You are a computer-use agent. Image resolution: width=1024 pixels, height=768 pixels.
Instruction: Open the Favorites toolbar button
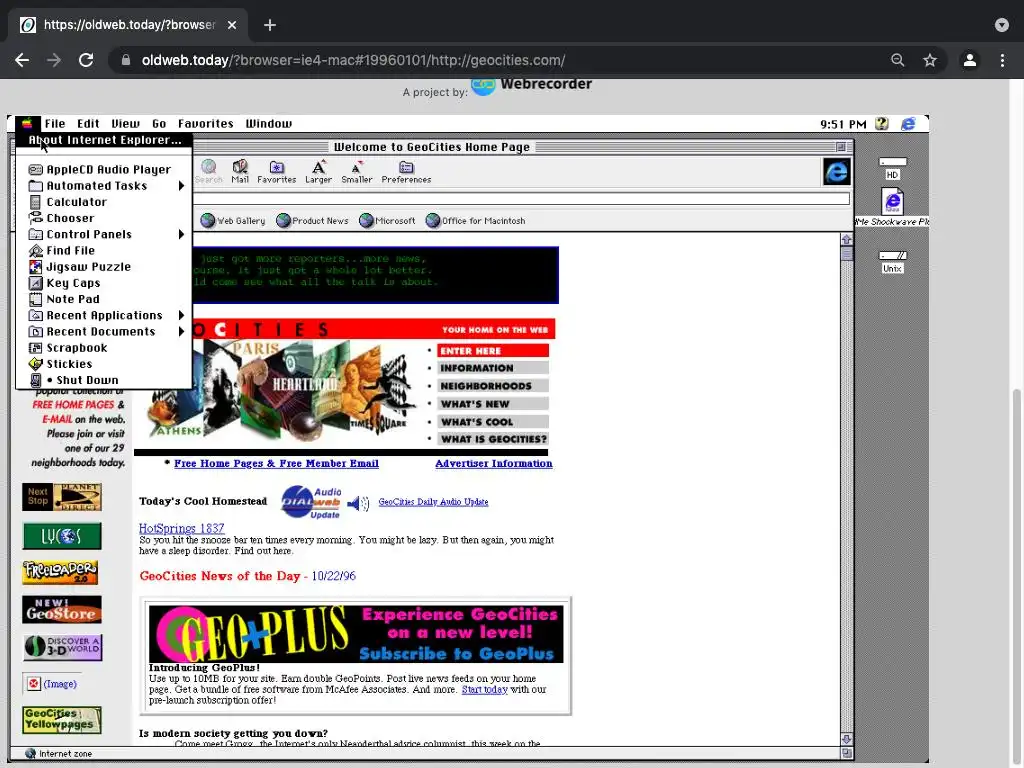[276, 171]
